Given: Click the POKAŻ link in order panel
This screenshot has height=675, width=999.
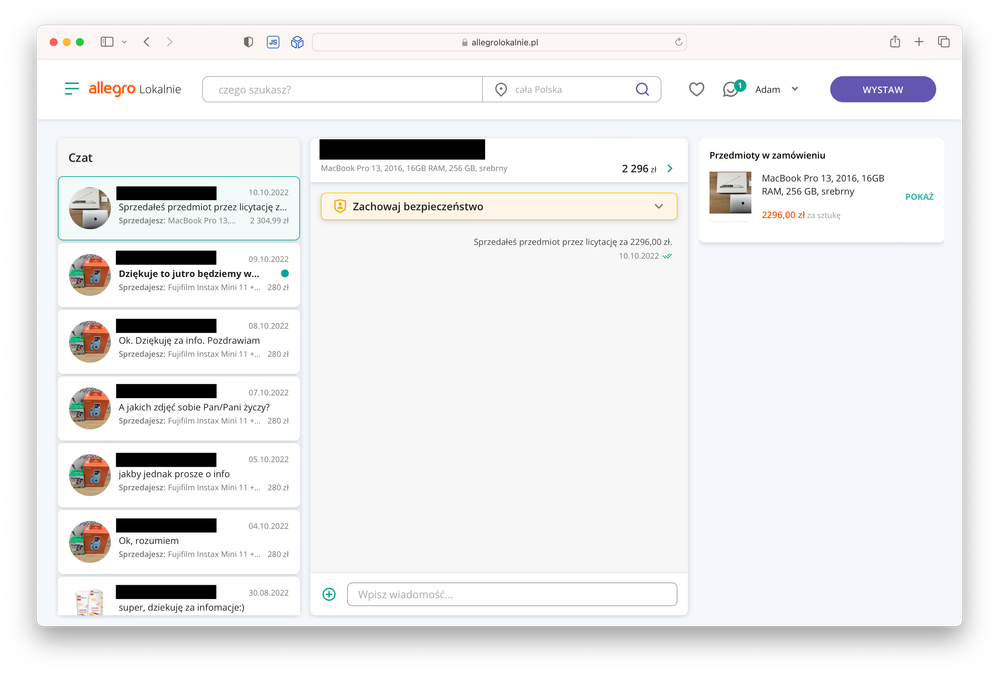Looking at the screenshot, I should (x=919, y=196).
